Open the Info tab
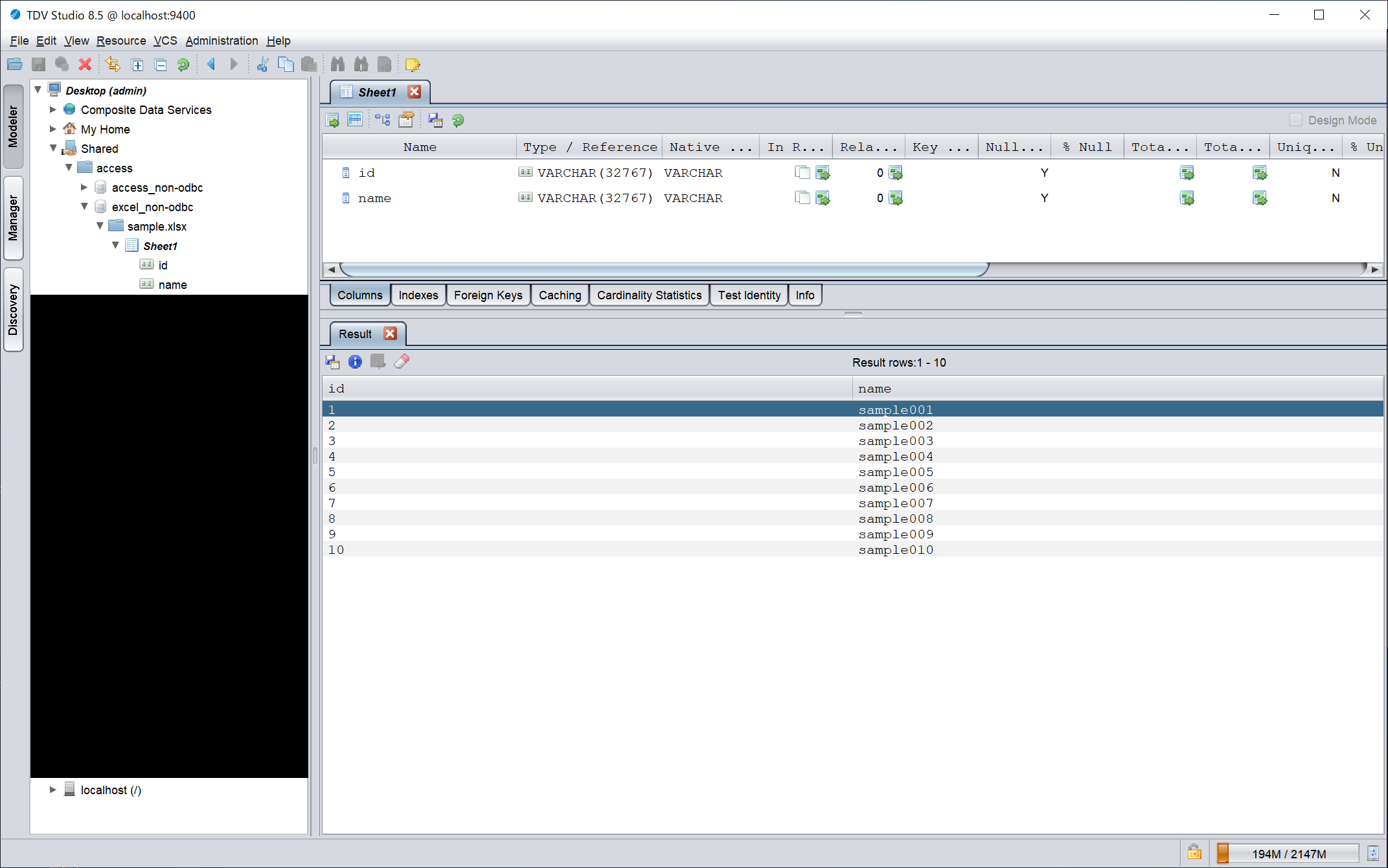 805,295
